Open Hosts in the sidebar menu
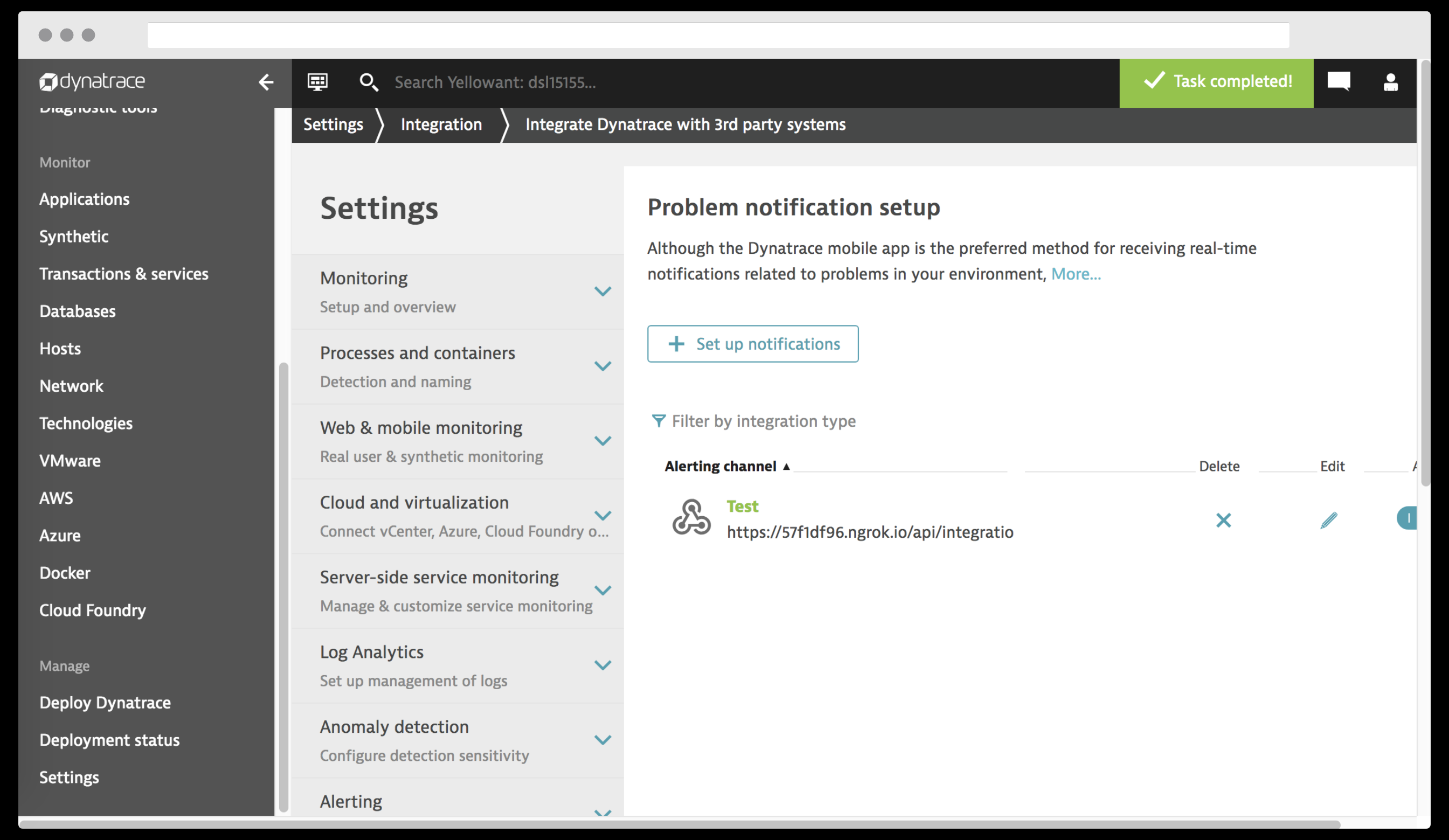Viewport: 1449px width, 840px height. coord(60,349)
